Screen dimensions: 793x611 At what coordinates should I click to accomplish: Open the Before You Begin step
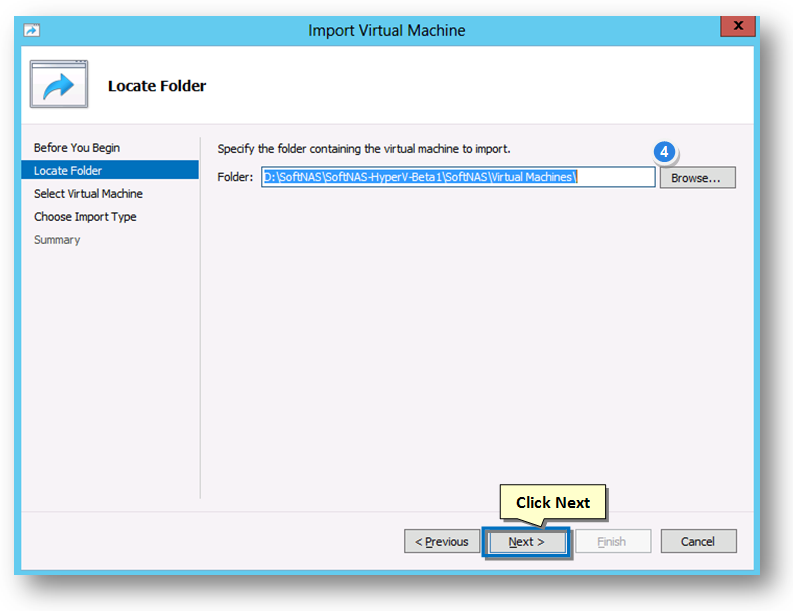click(x=77, y=148)
